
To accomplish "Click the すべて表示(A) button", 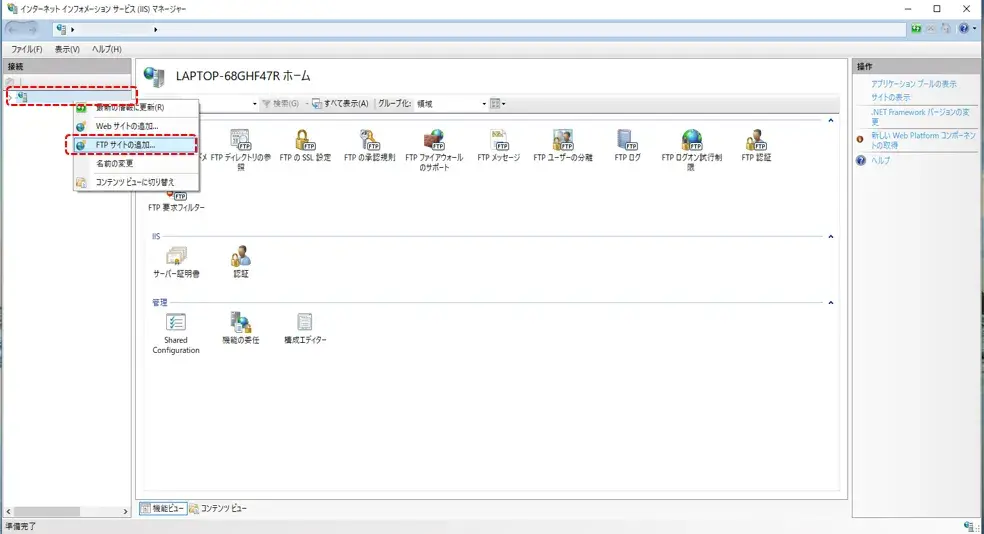I will tap(340, 104).
